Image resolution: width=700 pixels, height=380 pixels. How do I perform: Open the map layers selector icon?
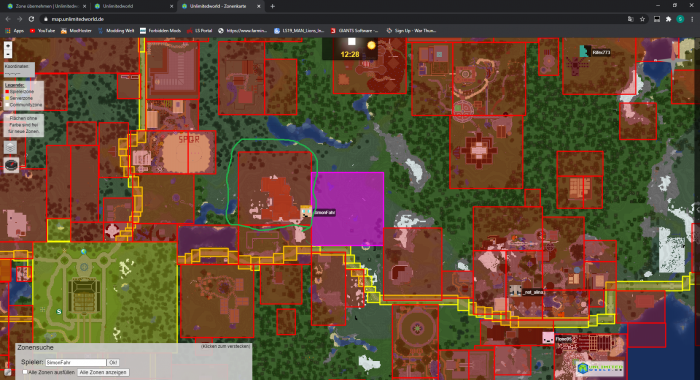pyautogui.click(x=11, y=147)
